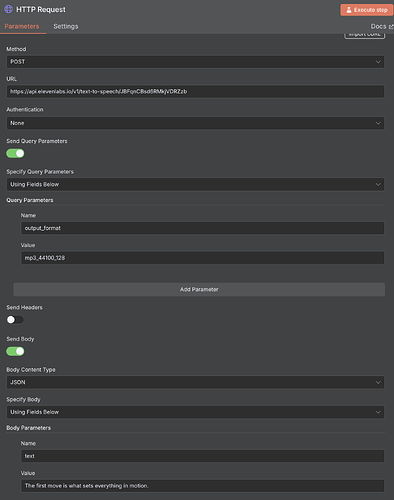Toggle the Send Query Parameters switch
This screenshot has height=500, width=394.
tap(15, 153)
